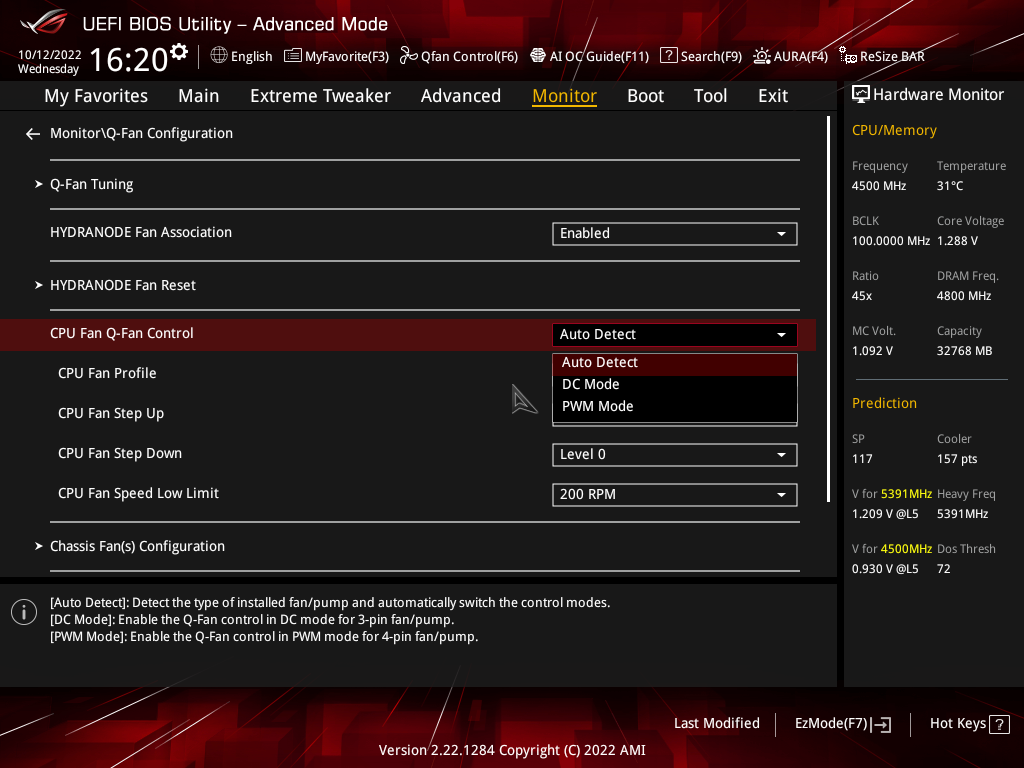This screenshot has height=768, width=1024.
Task: Click the info circle icon
Action: coord(24,612)
